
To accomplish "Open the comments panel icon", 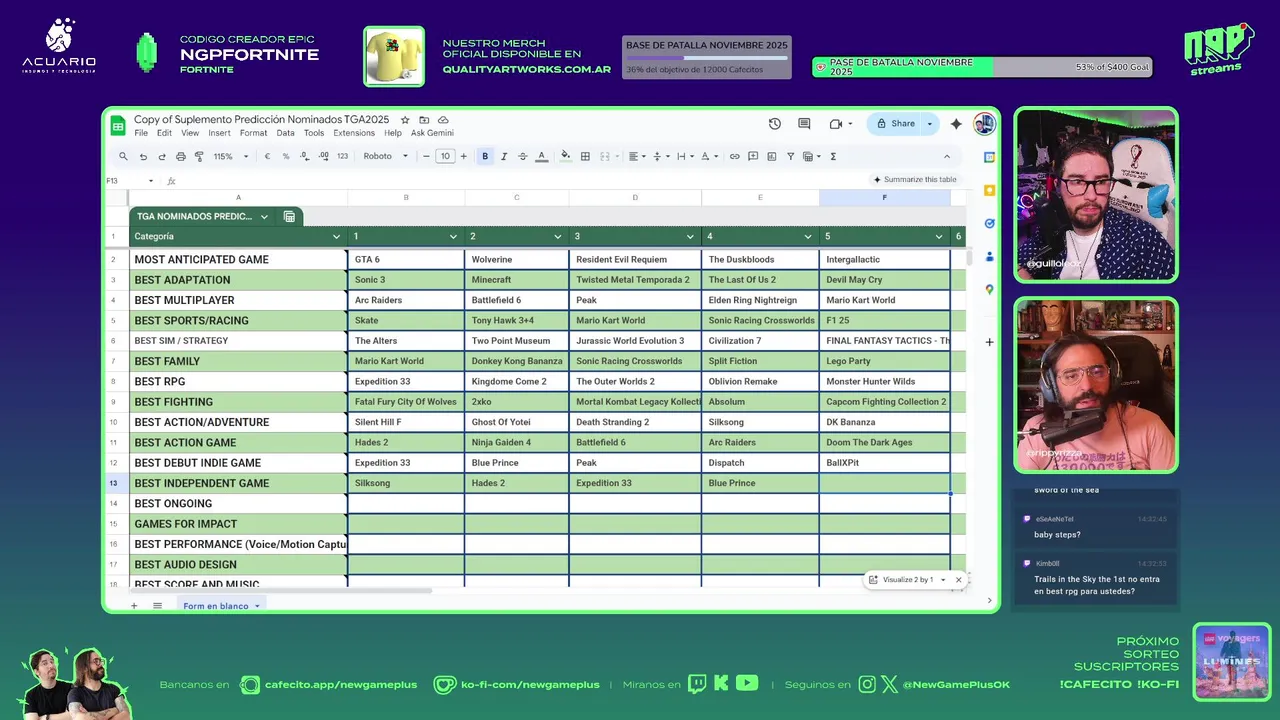I will [804, 124].
